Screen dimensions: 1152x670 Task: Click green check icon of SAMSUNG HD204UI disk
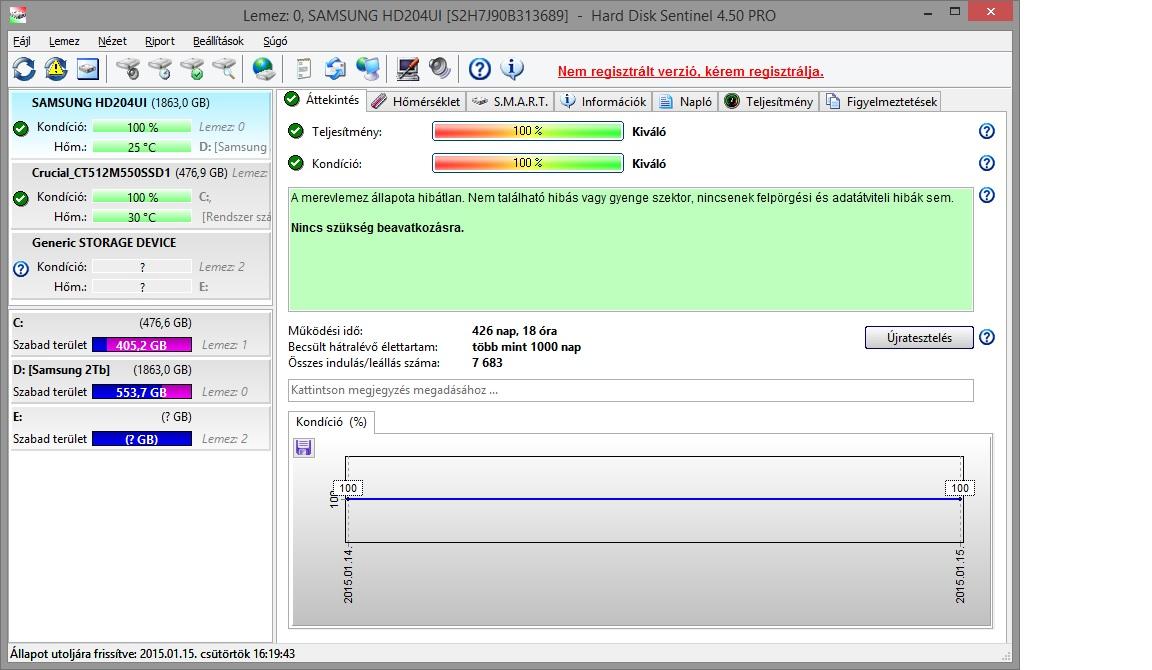21,129
